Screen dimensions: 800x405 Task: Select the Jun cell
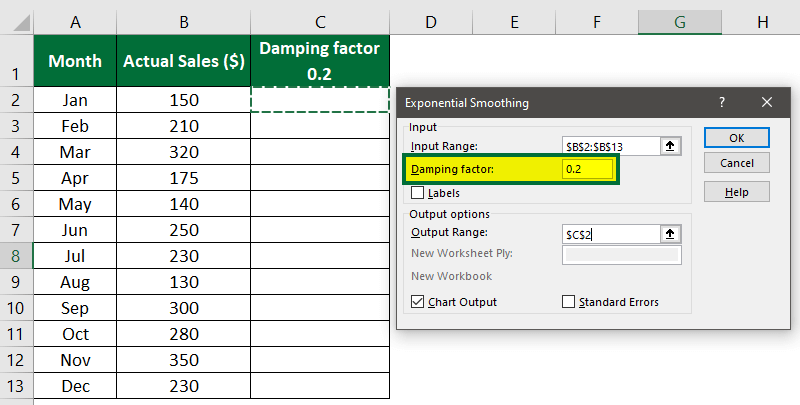pos(75,230)
